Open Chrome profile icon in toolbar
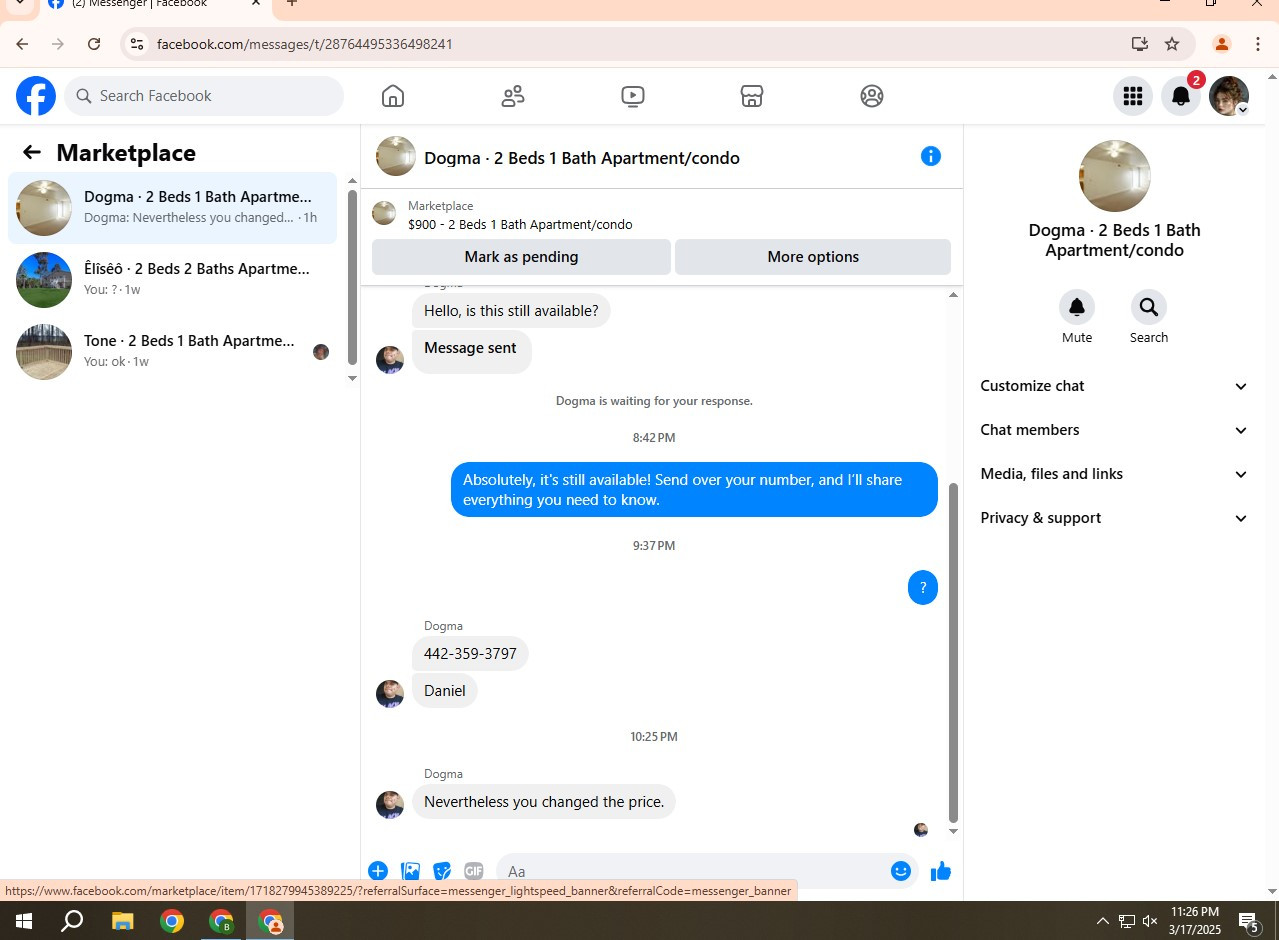 click(x=1221, y=44)
